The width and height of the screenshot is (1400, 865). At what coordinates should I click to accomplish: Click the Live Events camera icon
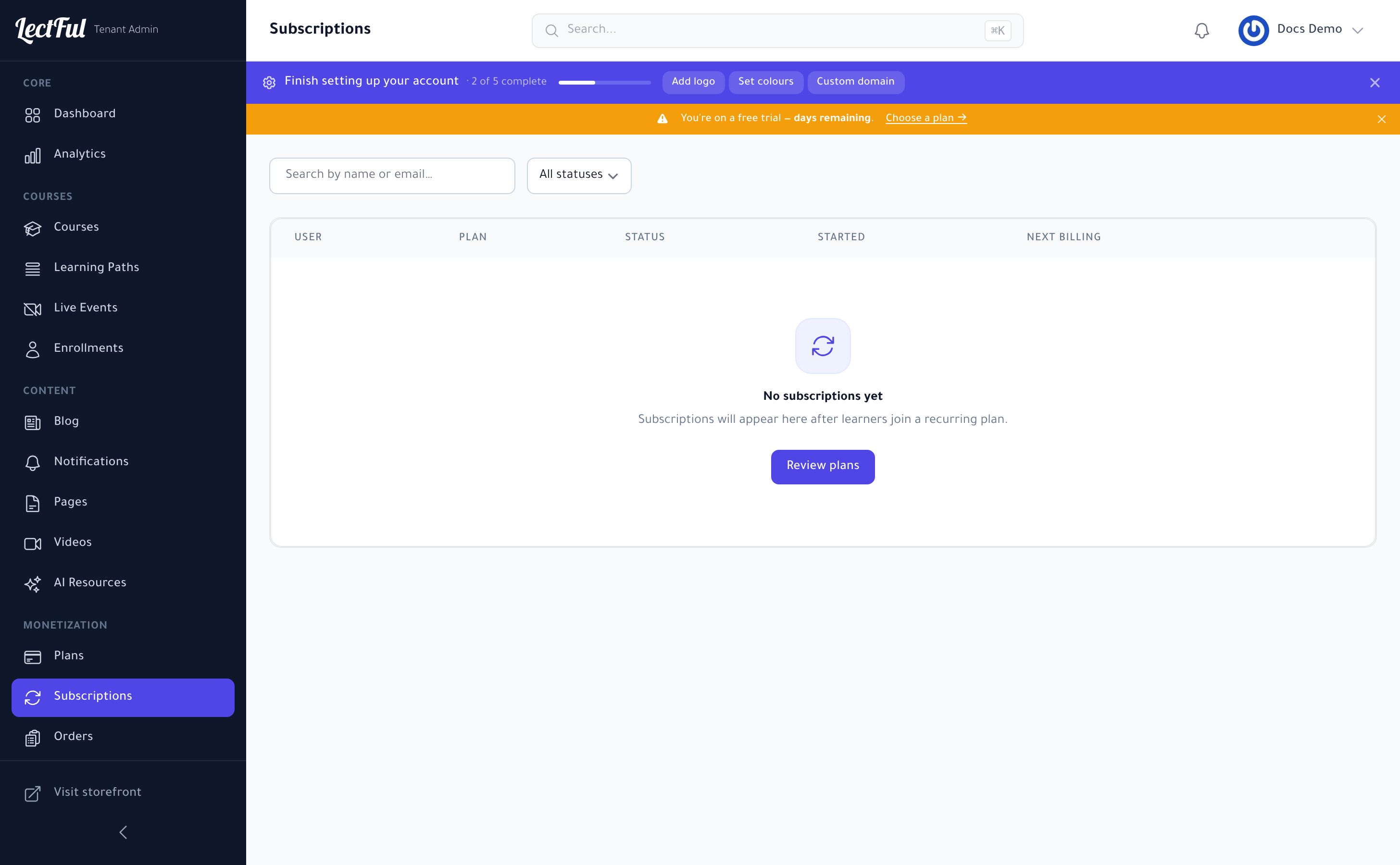(x=33, y=309)
